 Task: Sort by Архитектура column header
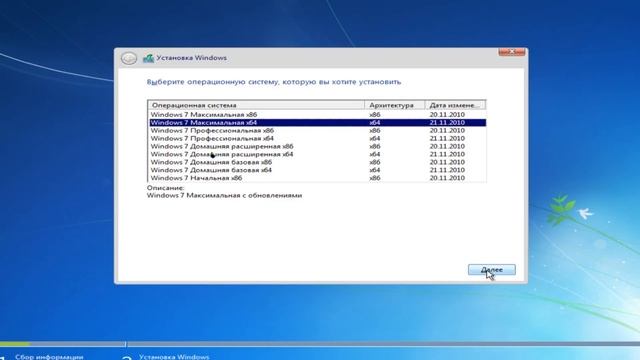point(395,105)
